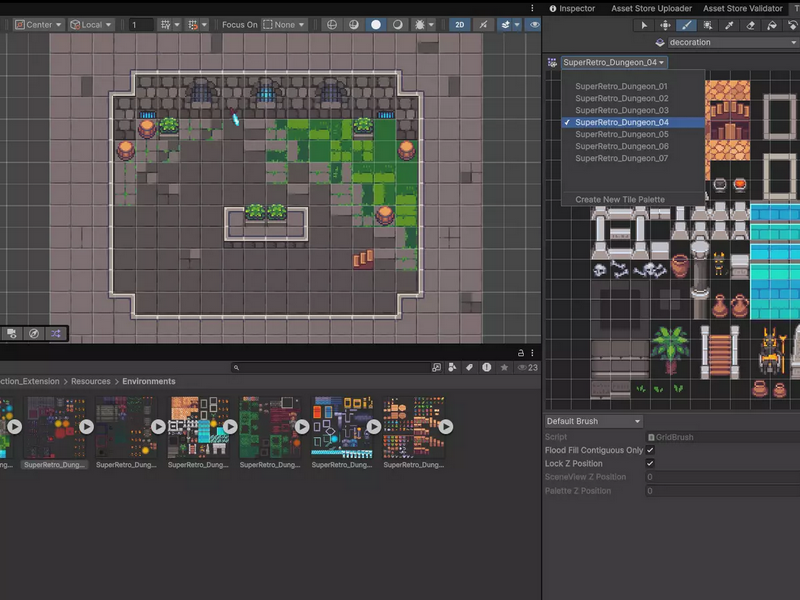Click the snap value field showing 1
This screenshot has height=600, width=800.
tap(140, 24)
